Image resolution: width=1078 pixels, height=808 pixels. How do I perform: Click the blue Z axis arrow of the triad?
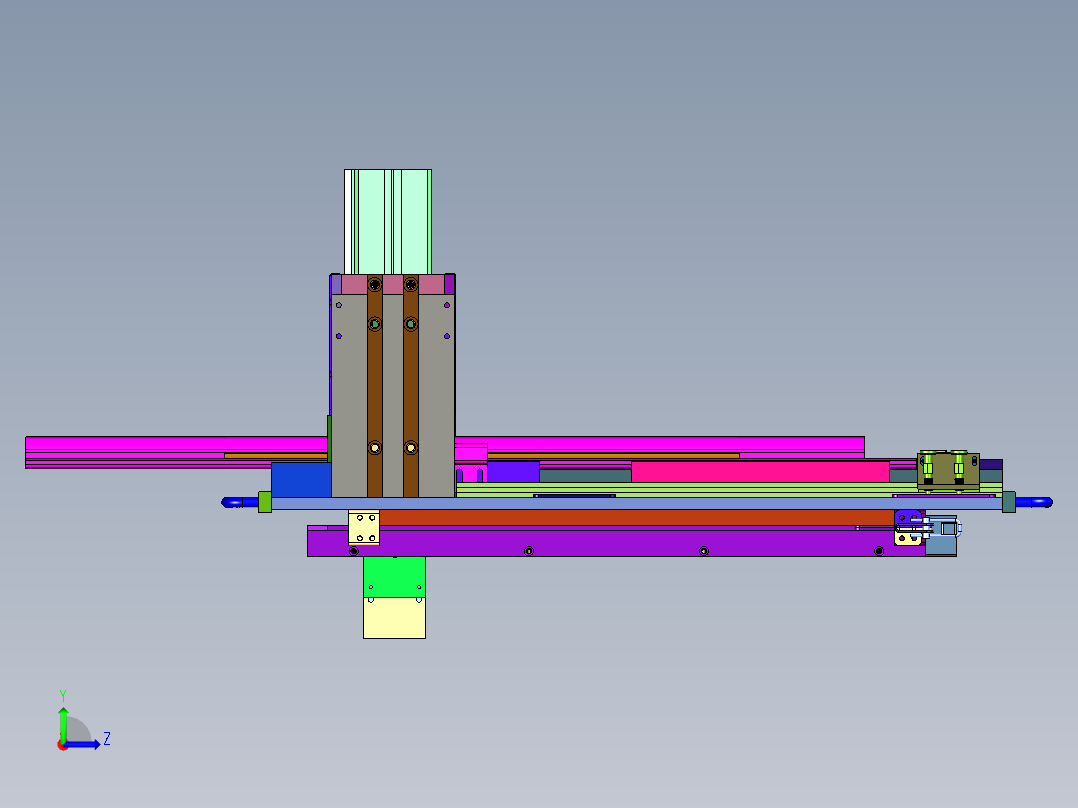tap(84, 744)
